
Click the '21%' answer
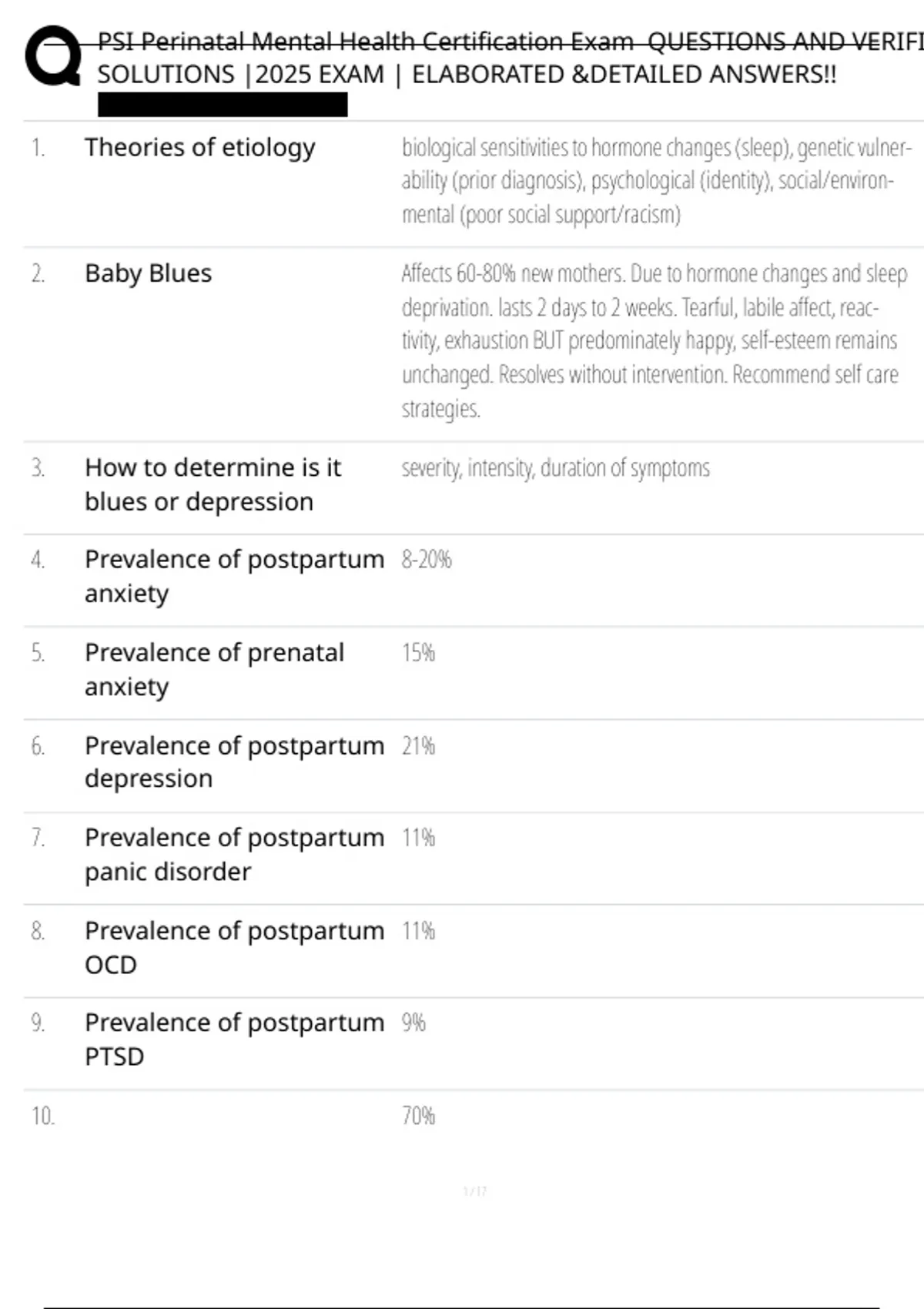(x=418, y=746)
